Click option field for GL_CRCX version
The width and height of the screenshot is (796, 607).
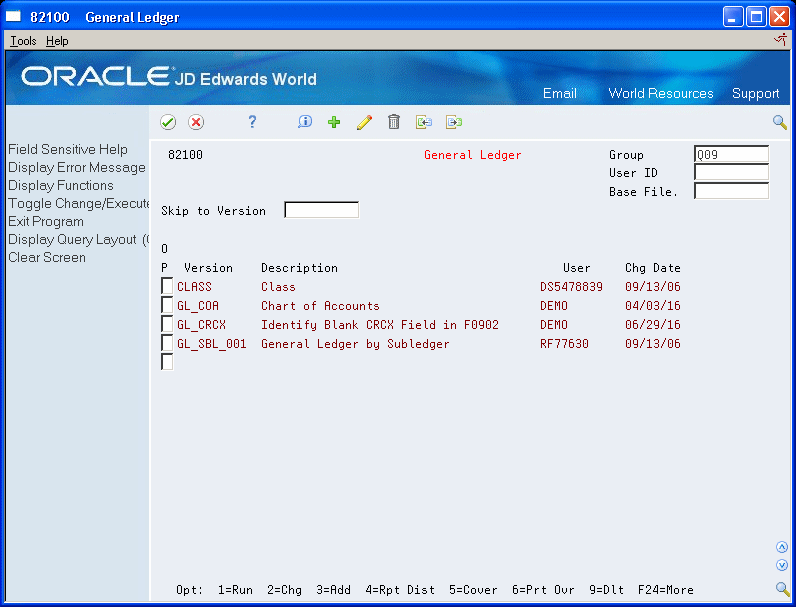(x=167, y=324)
